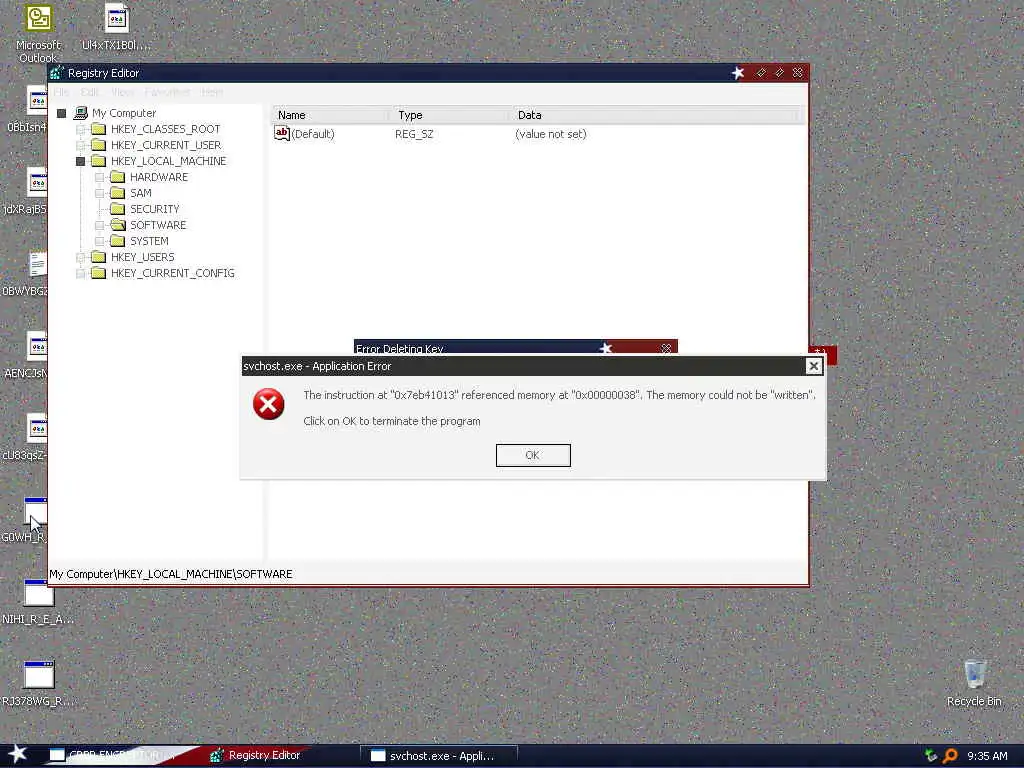This screenshot has width=1024, height=768.
Task: Click the red error X icon in dialog
Action: coord(268,404)
